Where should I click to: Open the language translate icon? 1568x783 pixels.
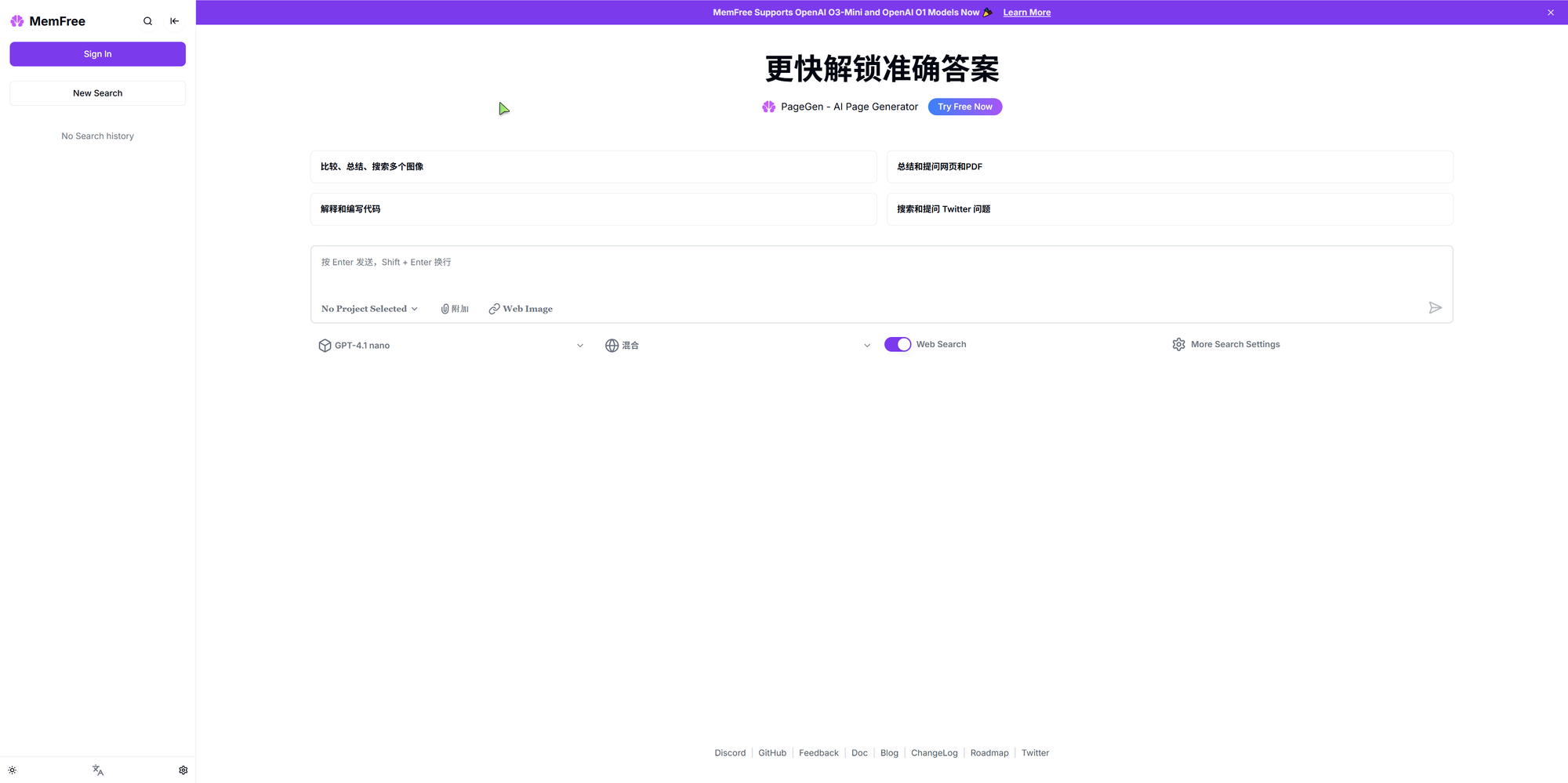(98, 770)
